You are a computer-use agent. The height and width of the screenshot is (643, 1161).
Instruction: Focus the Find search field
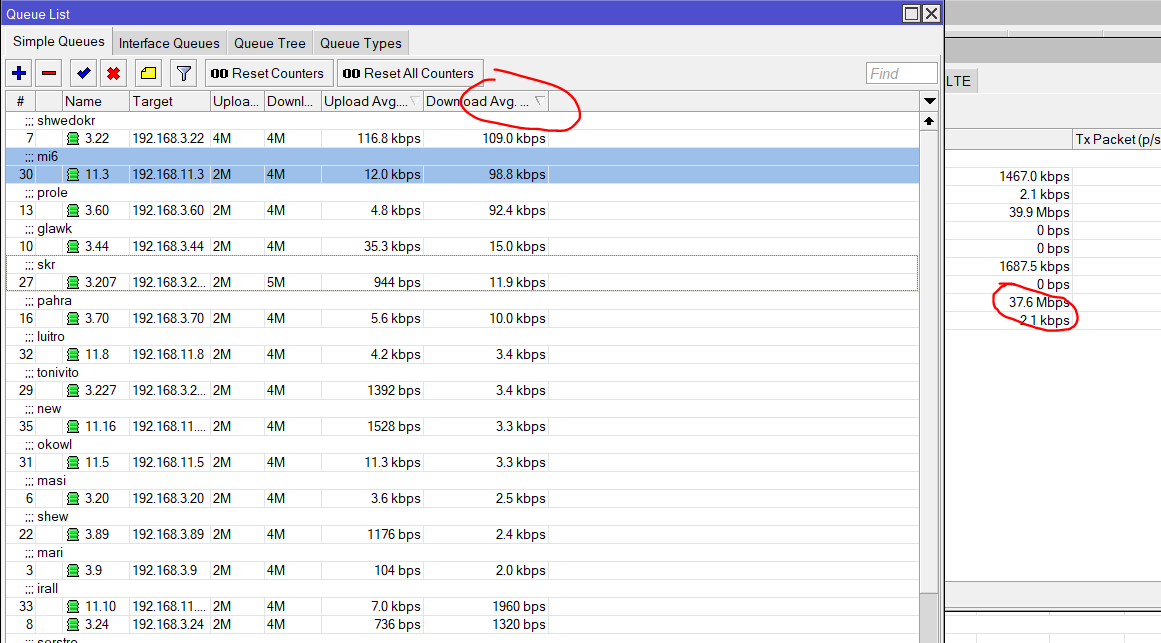[902, 73]
